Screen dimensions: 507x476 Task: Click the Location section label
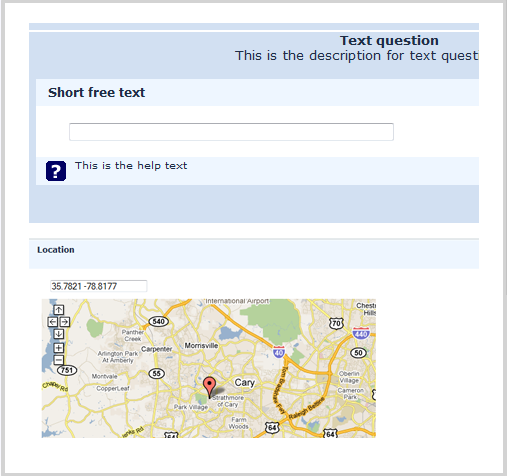pos(56,250)
